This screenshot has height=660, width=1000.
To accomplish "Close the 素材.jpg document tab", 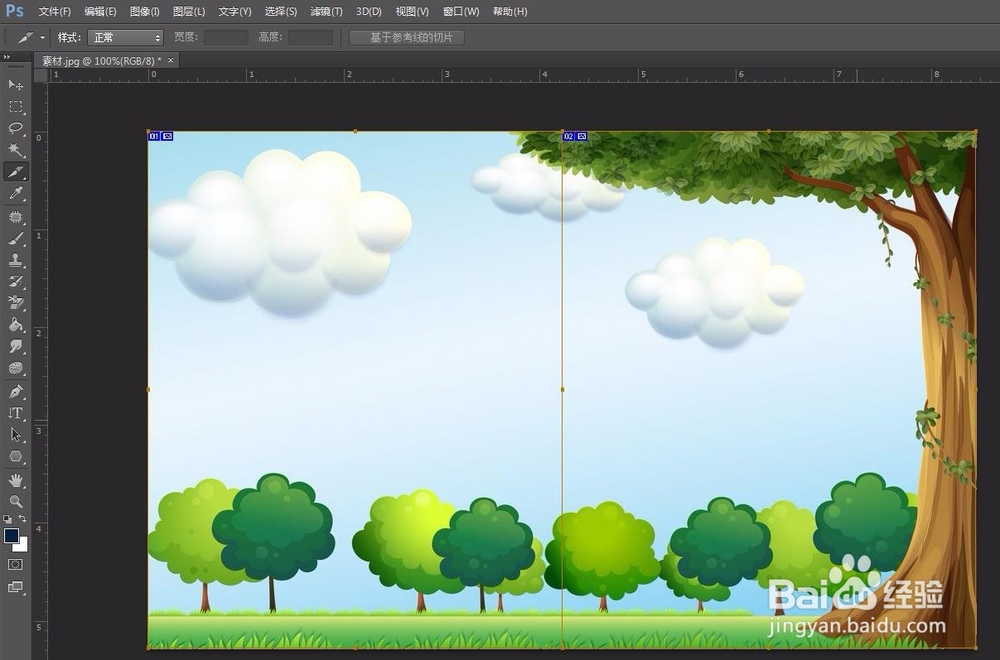I will click(170, 60).
